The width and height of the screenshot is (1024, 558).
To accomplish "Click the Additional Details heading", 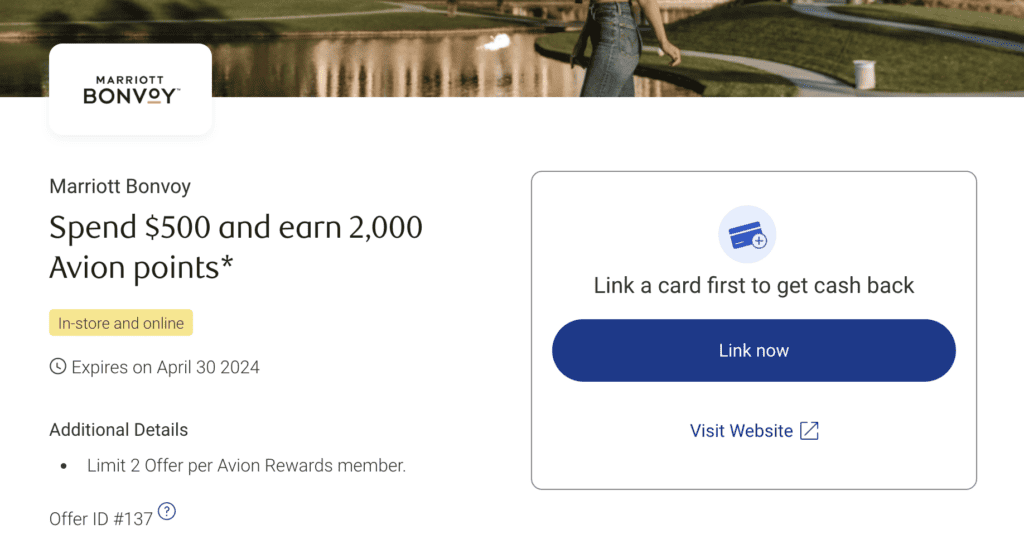I will click(118, 430).
